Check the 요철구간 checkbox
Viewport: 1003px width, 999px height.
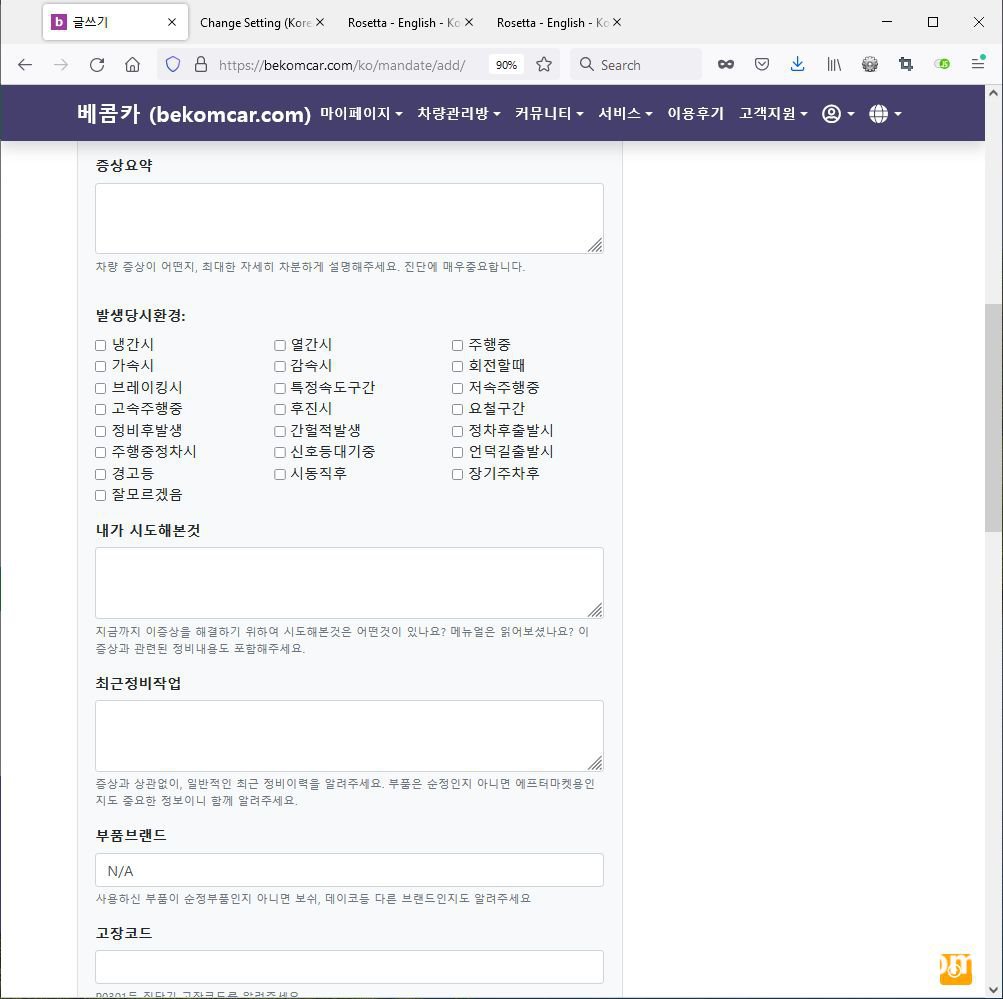(457, 409)
